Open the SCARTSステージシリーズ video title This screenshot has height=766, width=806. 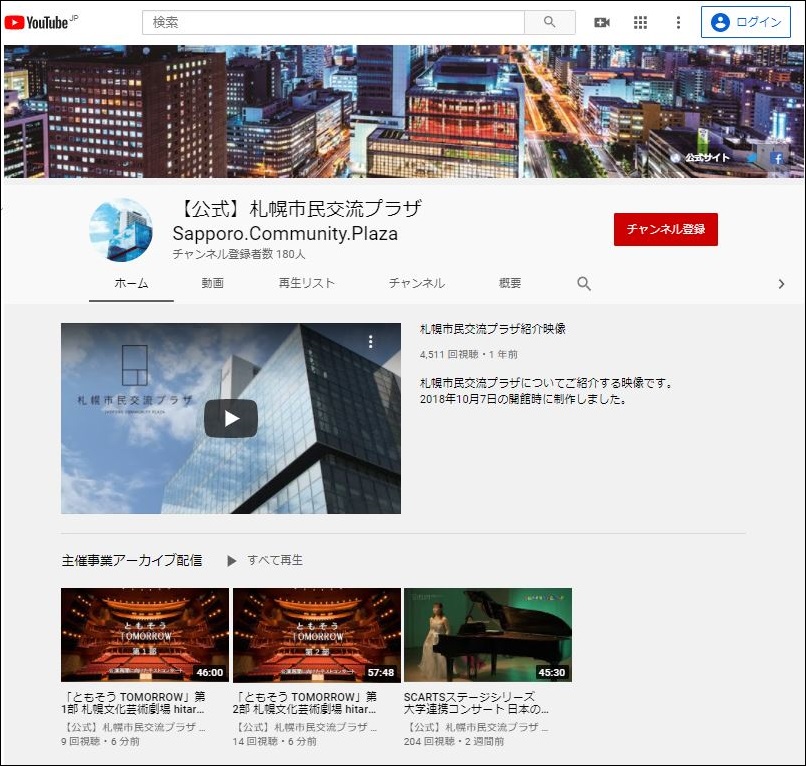point(476,703)
